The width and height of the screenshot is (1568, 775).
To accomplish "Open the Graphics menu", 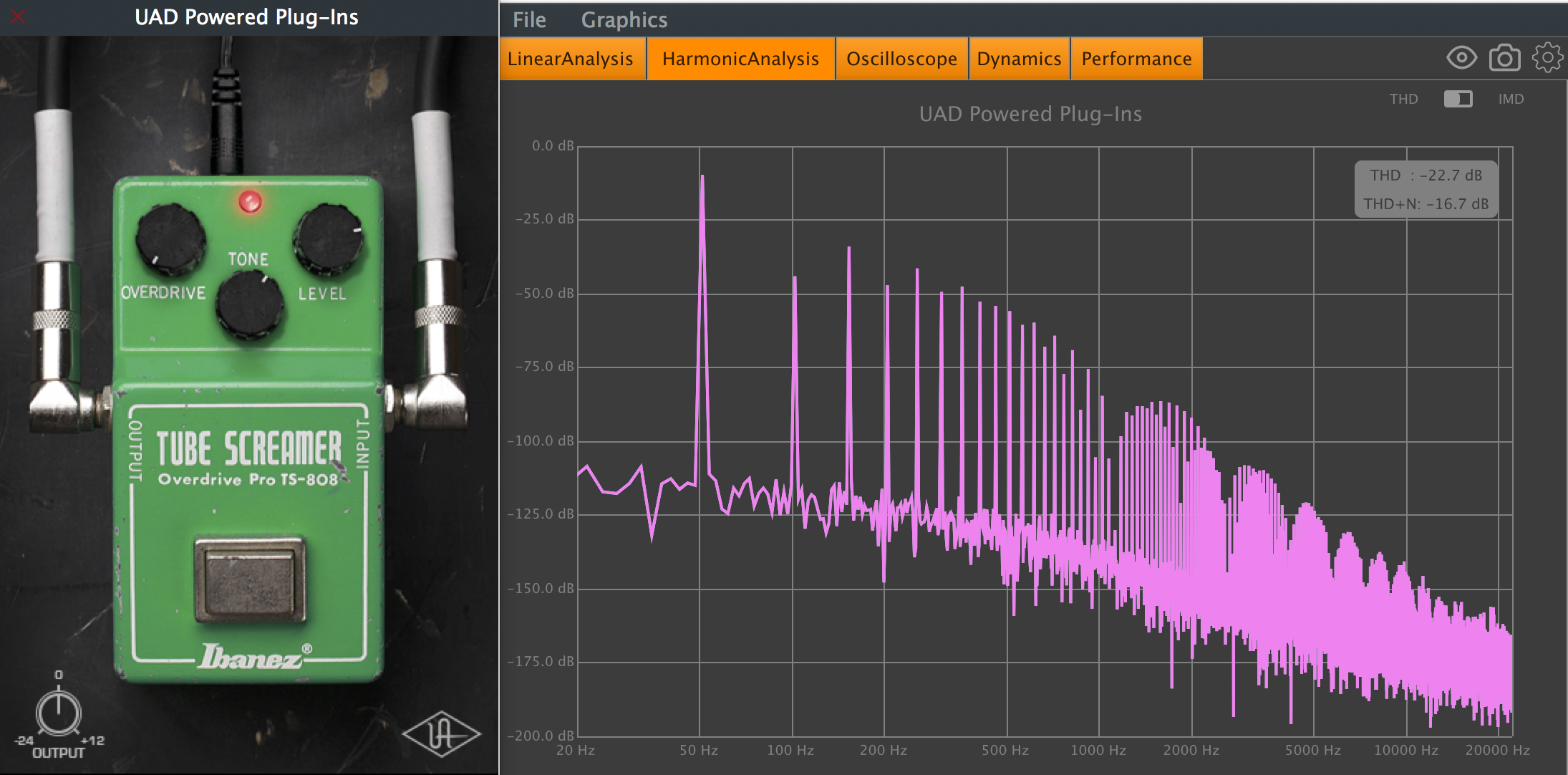I will click(x=624, y=20).
